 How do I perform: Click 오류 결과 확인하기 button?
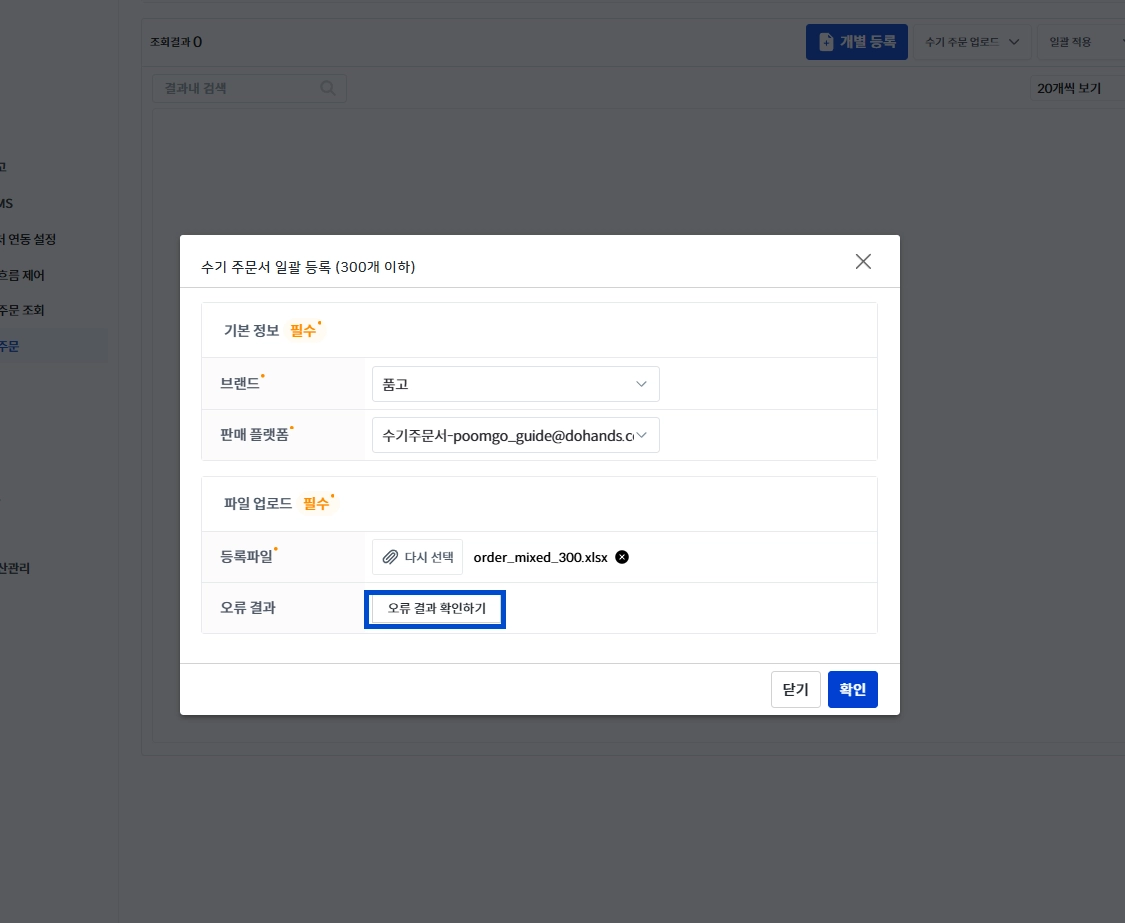click(x=436, y=609)
